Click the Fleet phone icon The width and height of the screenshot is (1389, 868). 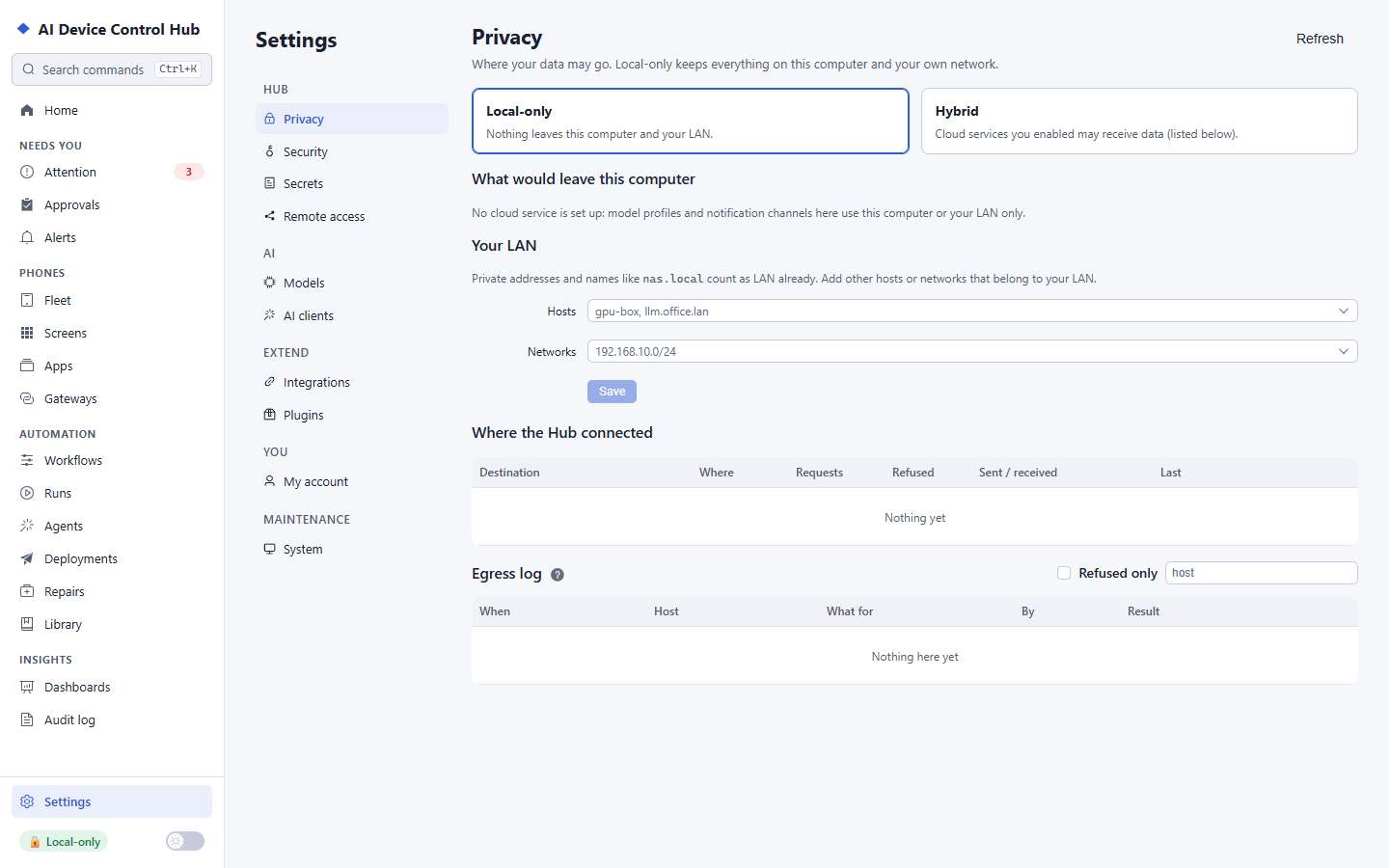[27, 301]
